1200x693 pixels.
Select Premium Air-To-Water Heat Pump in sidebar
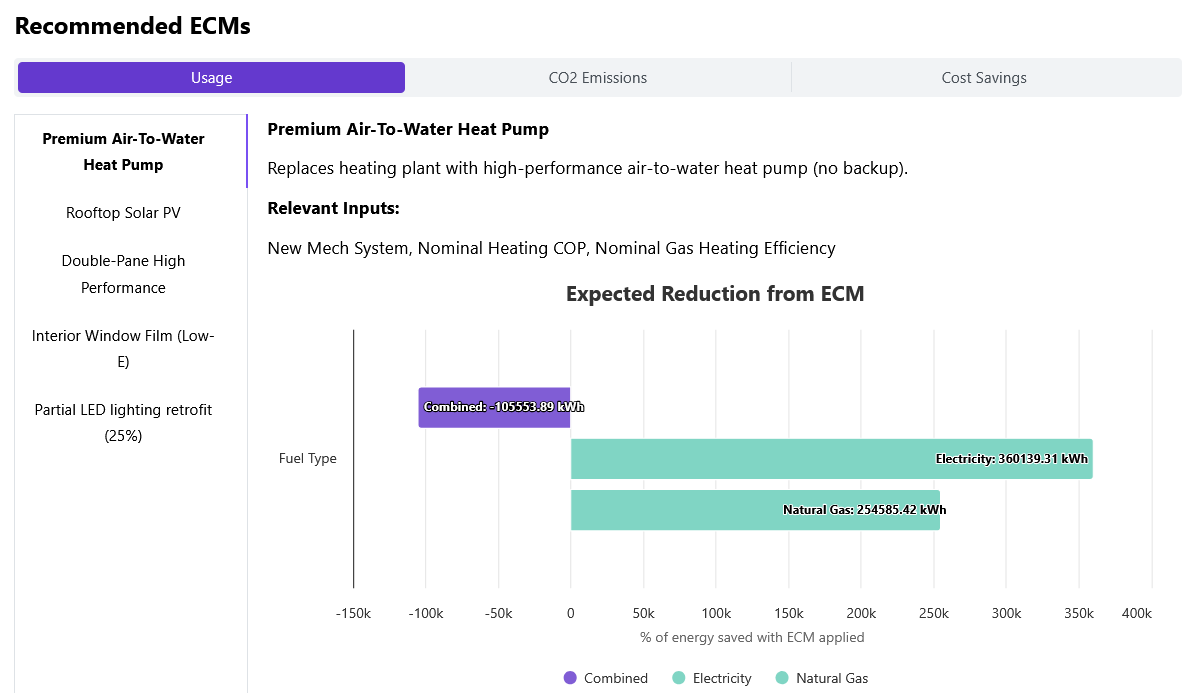tap(123, 152)
